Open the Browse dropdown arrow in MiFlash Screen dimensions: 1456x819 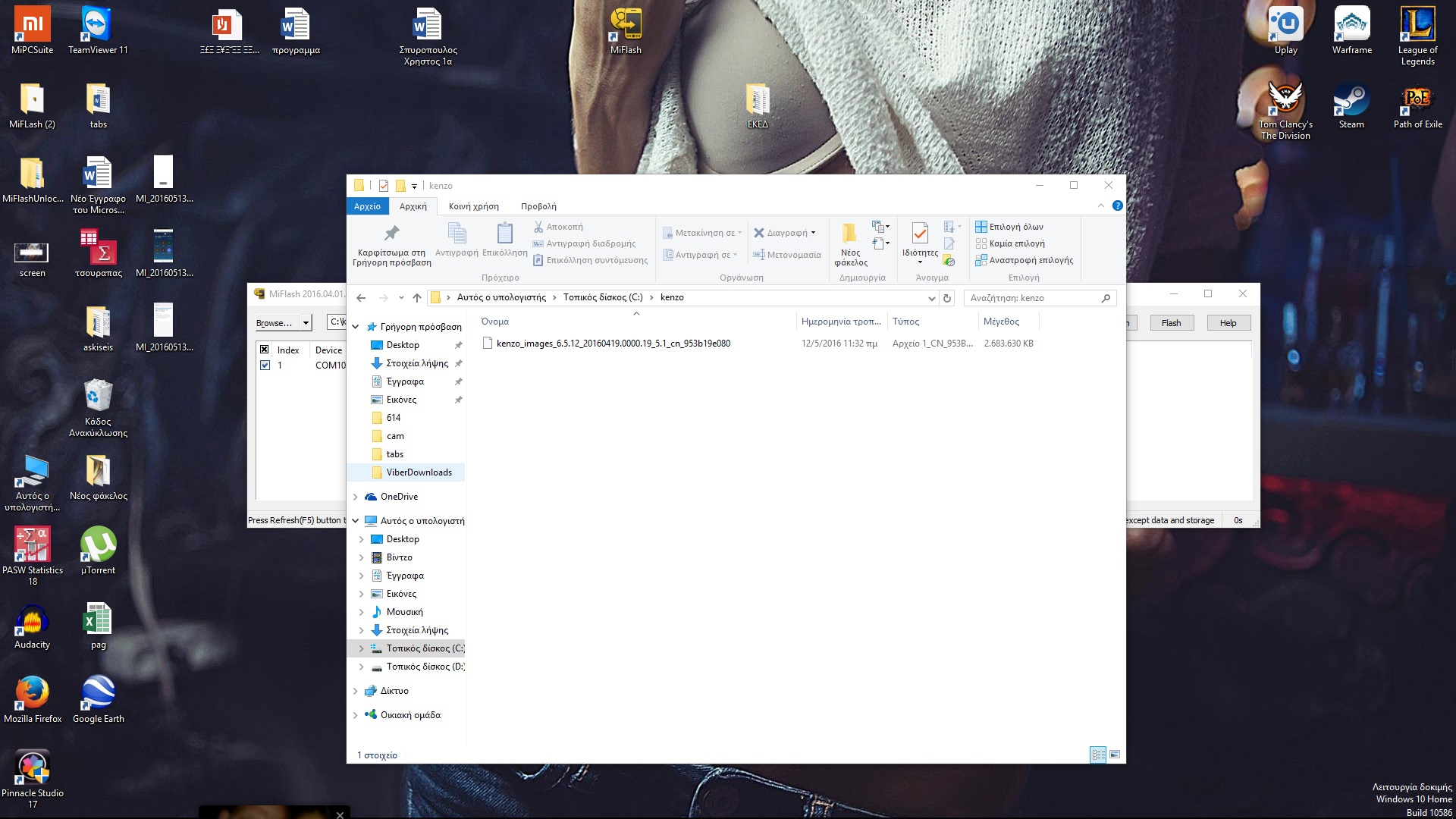click(306, 323)
